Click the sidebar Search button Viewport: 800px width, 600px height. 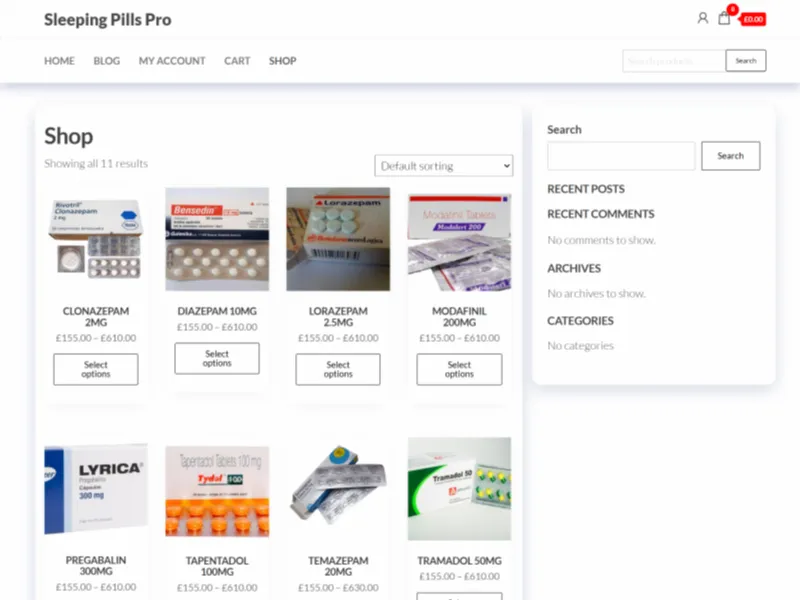click(730, 155)
